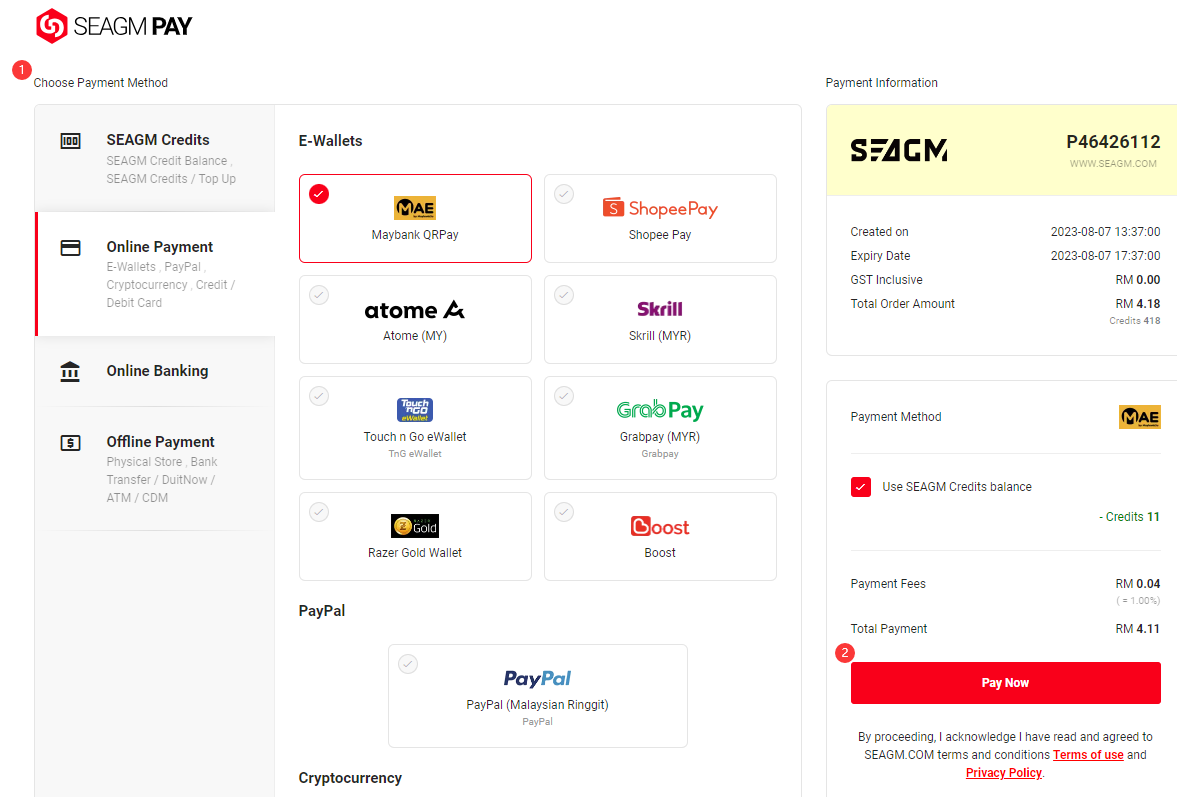
Task: Pick the Skrill (MYR) logo
Action: tap(660, 309)
